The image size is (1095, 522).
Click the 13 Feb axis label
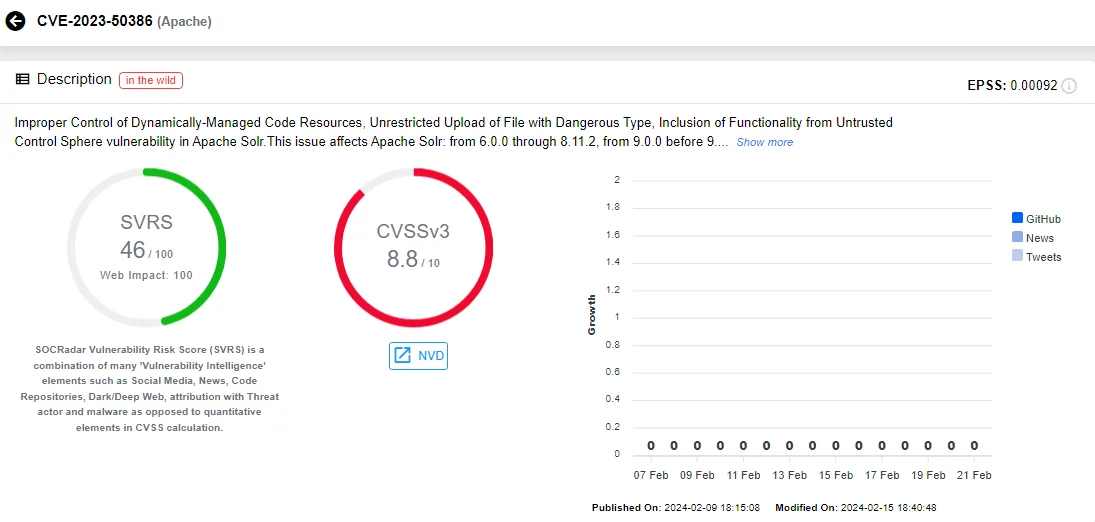789,475
